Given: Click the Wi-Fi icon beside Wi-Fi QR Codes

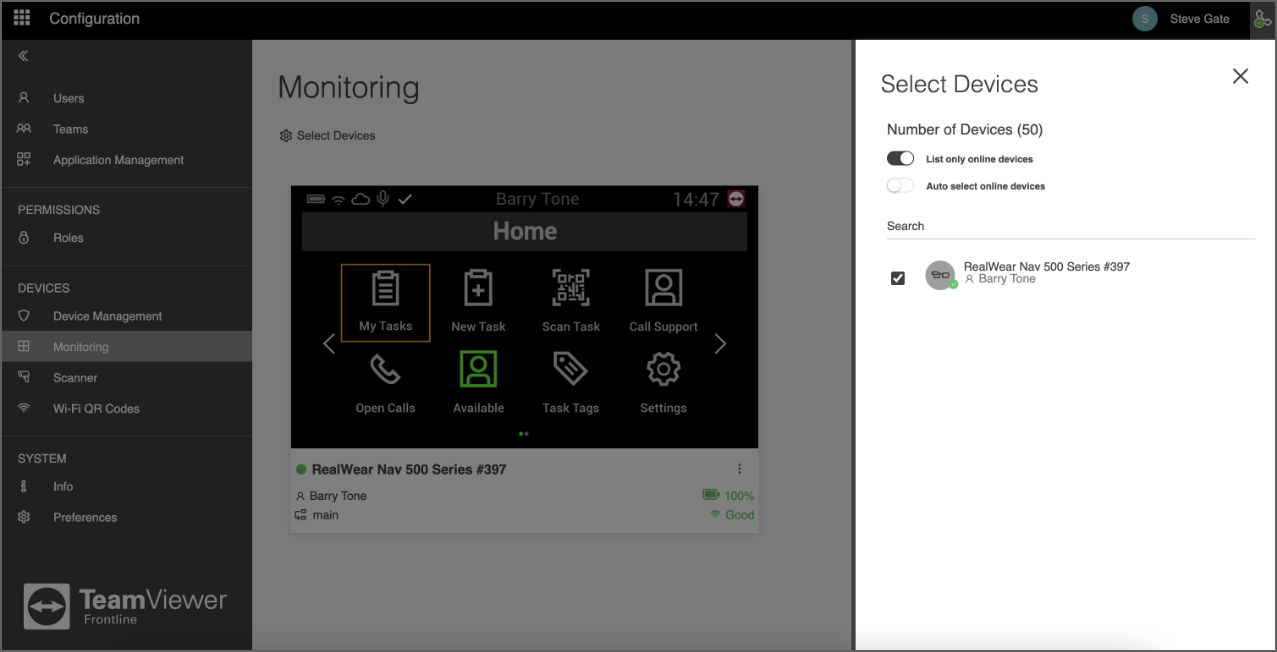Looking at the screenshot, I should point(24,408).
